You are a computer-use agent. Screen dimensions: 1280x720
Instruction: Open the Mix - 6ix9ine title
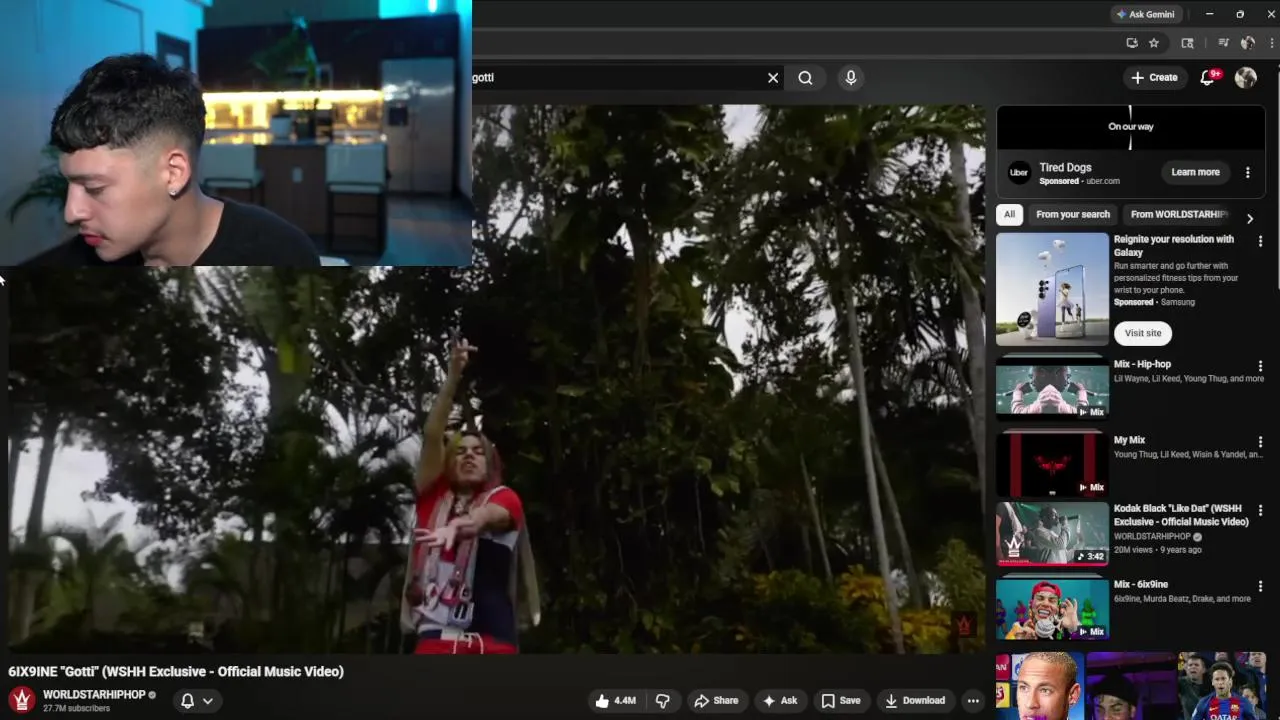(1141, 584)
